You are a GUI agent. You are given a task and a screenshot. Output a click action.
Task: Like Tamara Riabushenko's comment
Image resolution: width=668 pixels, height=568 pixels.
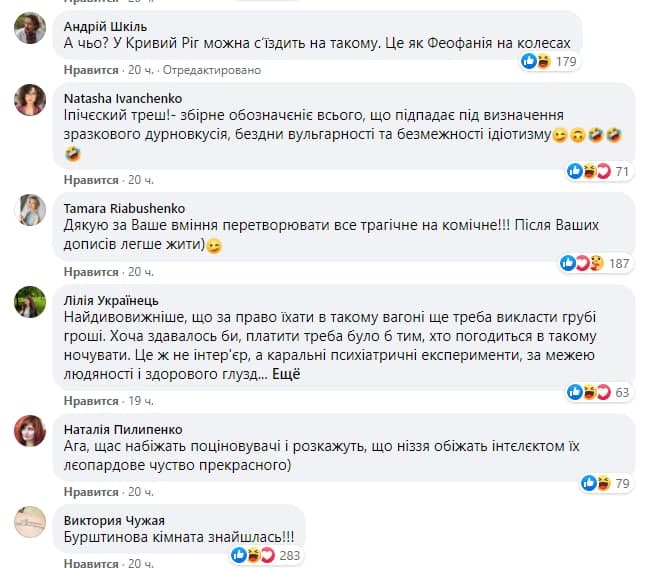pyautogui.click(x=91, y=271)
